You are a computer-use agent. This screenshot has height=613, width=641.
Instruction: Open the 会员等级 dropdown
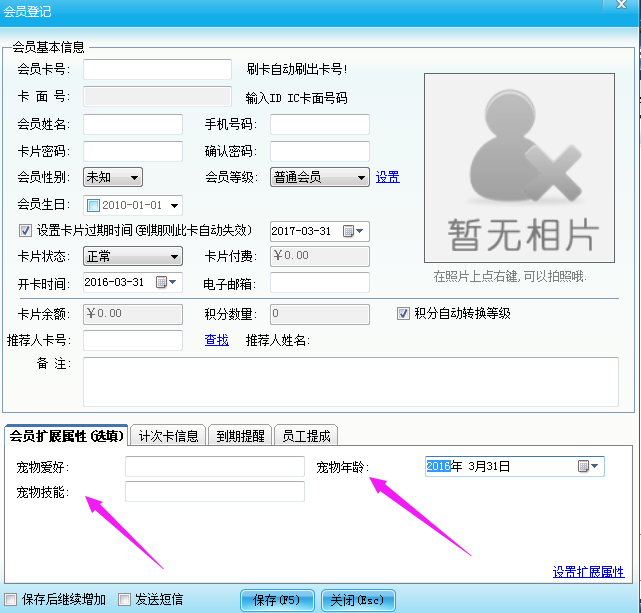click(x=320, y=177)
